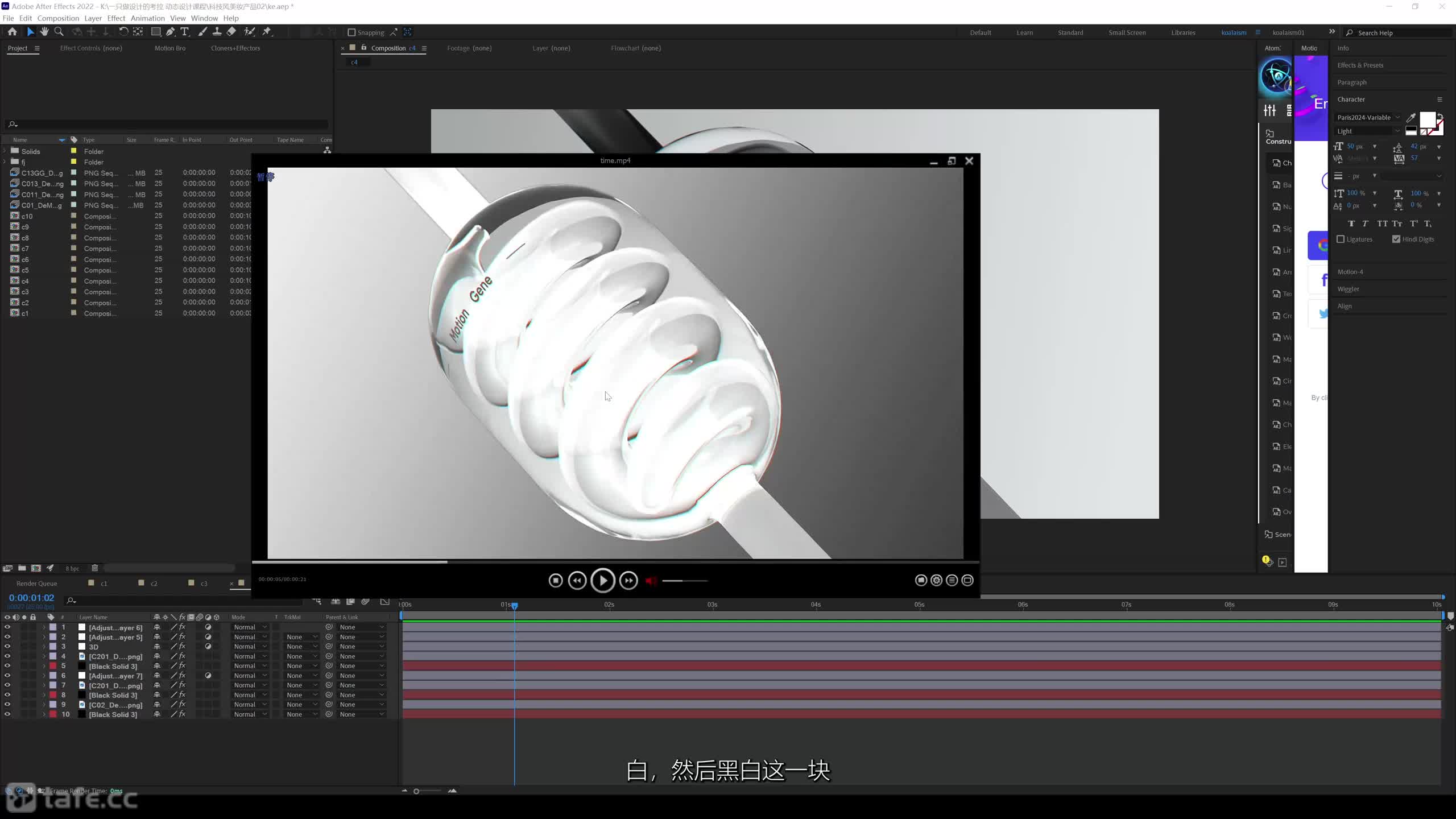Select the Hand tool
Image resolution: width=1456 pixels, height=819 pixels.
[44, 32]
